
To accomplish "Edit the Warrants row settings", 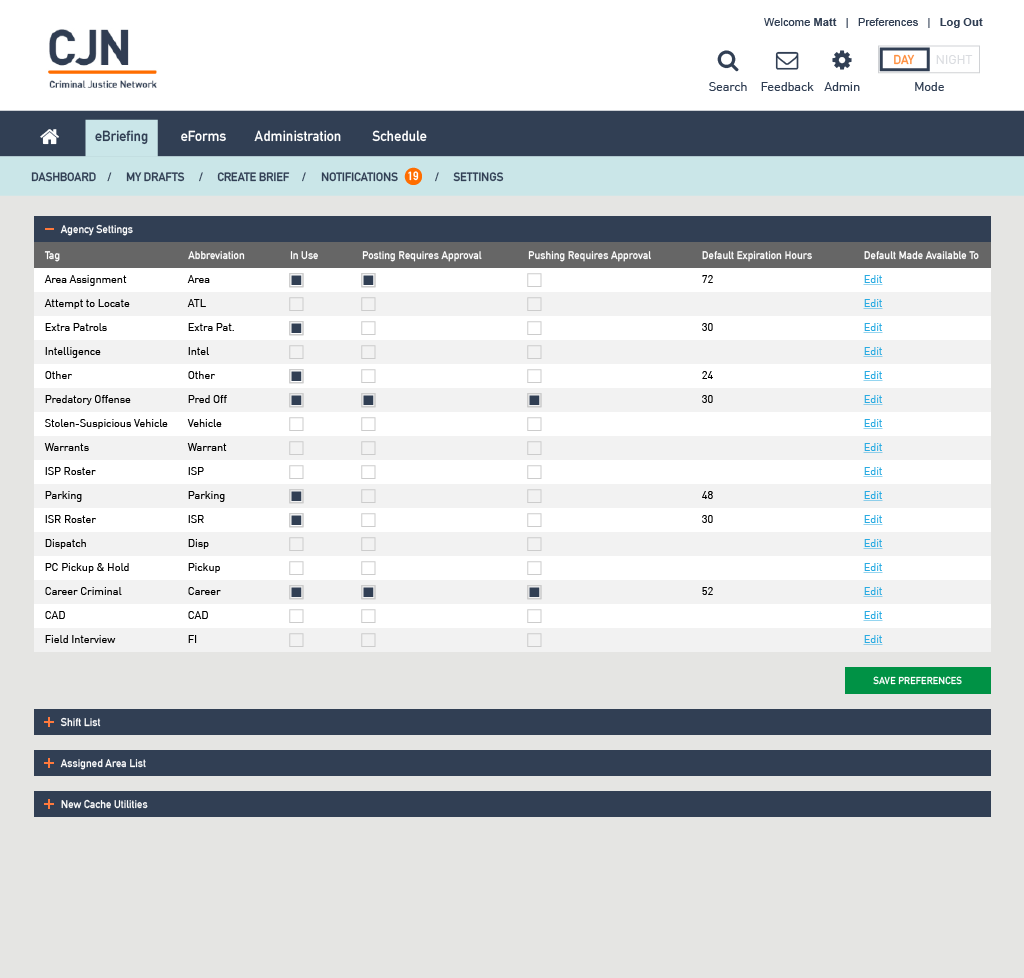I will 872,447.
